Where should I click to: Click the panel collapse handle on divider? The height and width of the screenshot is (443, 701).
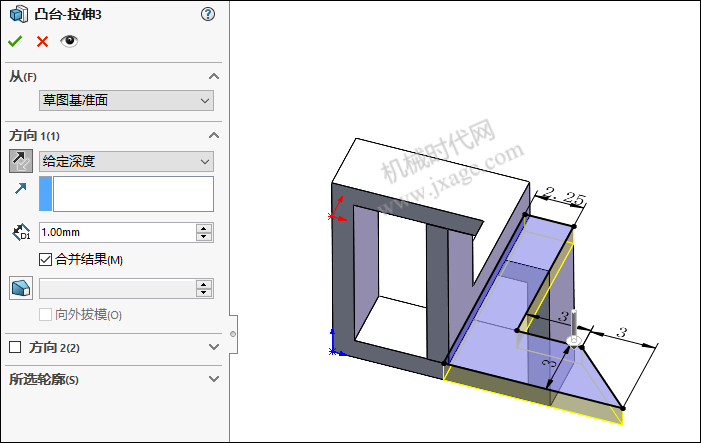tap(233, 334)
